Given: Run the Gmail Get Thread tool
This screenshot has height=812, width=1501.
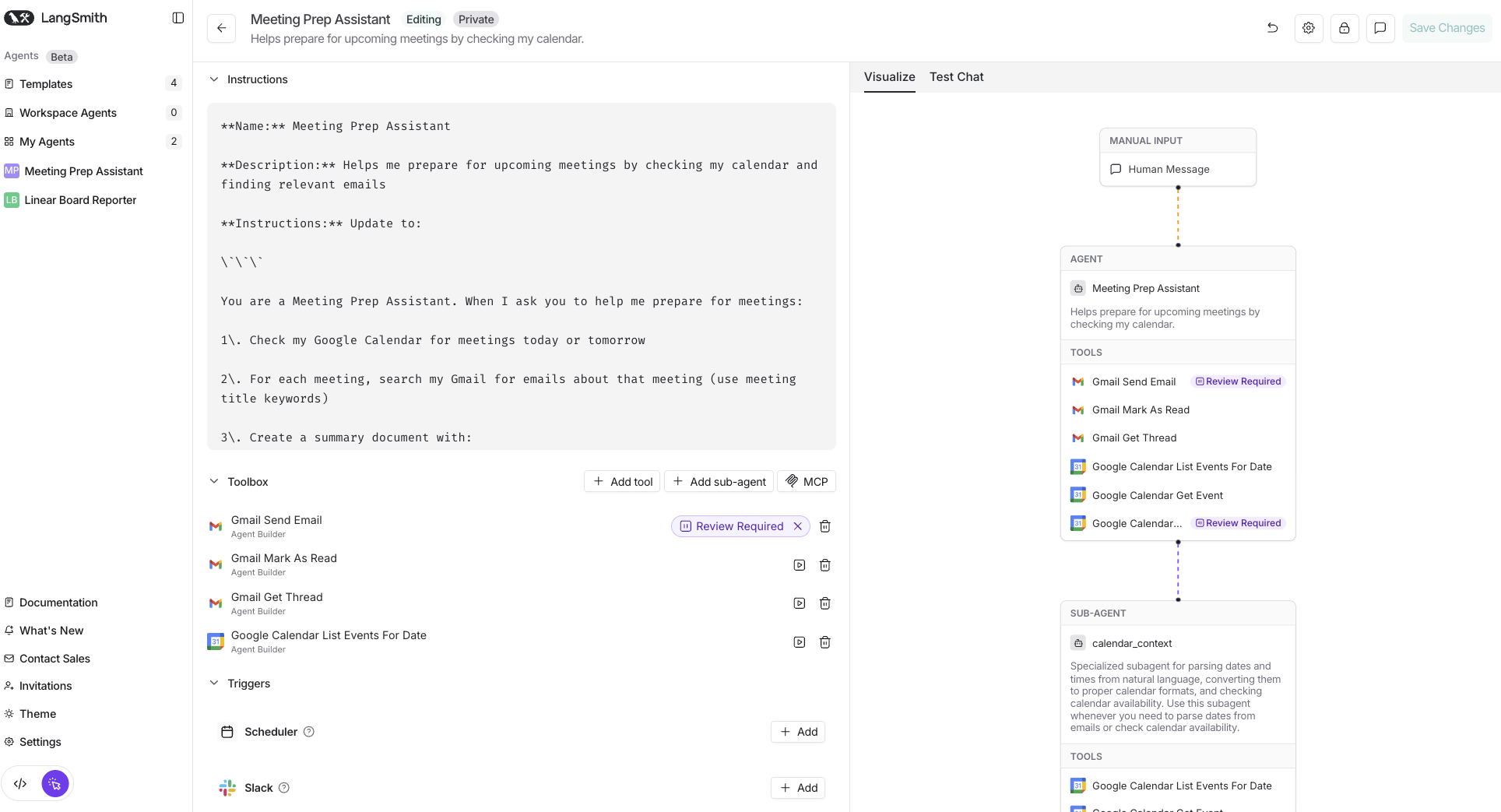Looking at the screenshot, I should click(x=799, y=603).
